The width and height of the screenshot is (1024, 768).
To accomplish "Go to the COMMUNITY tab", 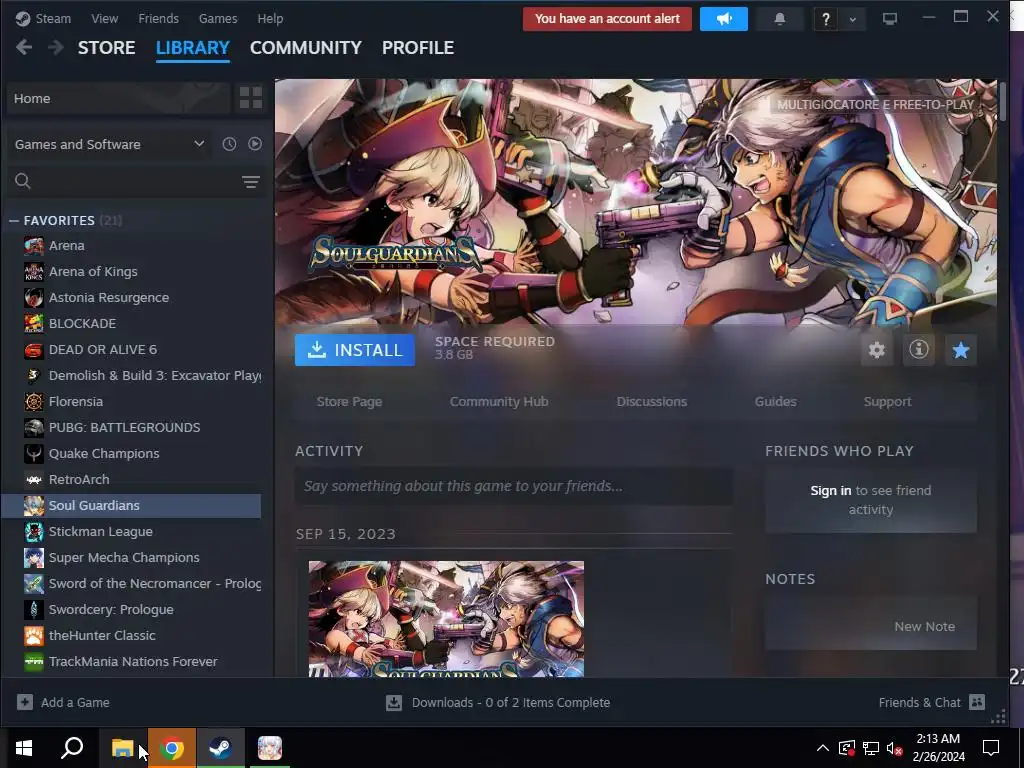I will (306, 48).
